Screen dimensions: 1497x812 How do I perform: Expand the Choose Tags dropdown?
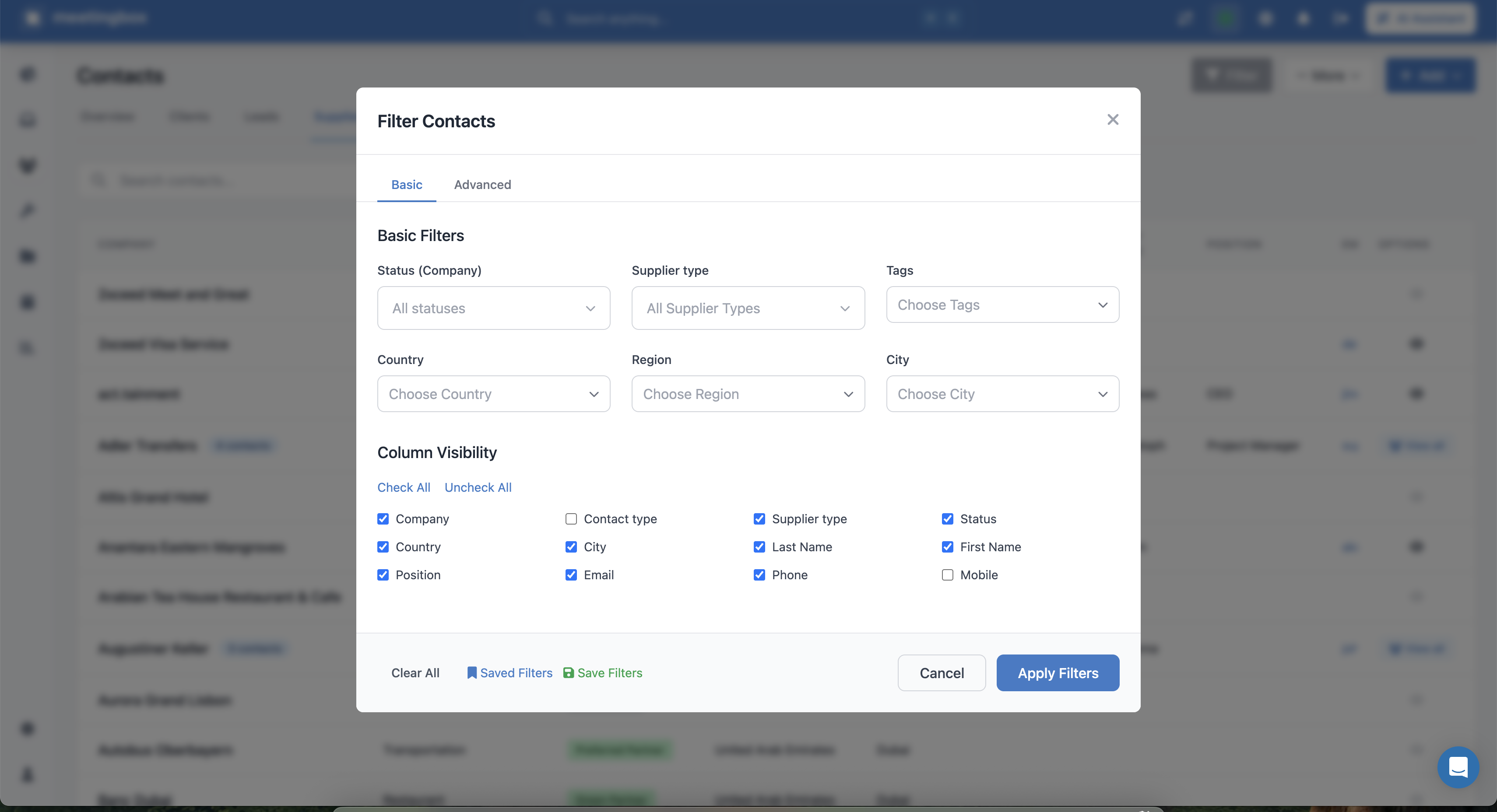point(1002,304)
